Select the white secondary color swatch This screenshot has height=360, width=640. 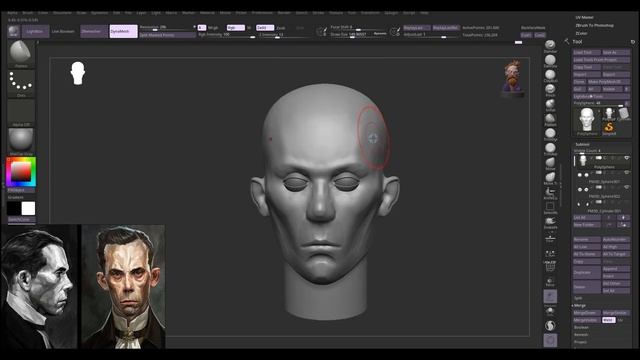[28, 208]
